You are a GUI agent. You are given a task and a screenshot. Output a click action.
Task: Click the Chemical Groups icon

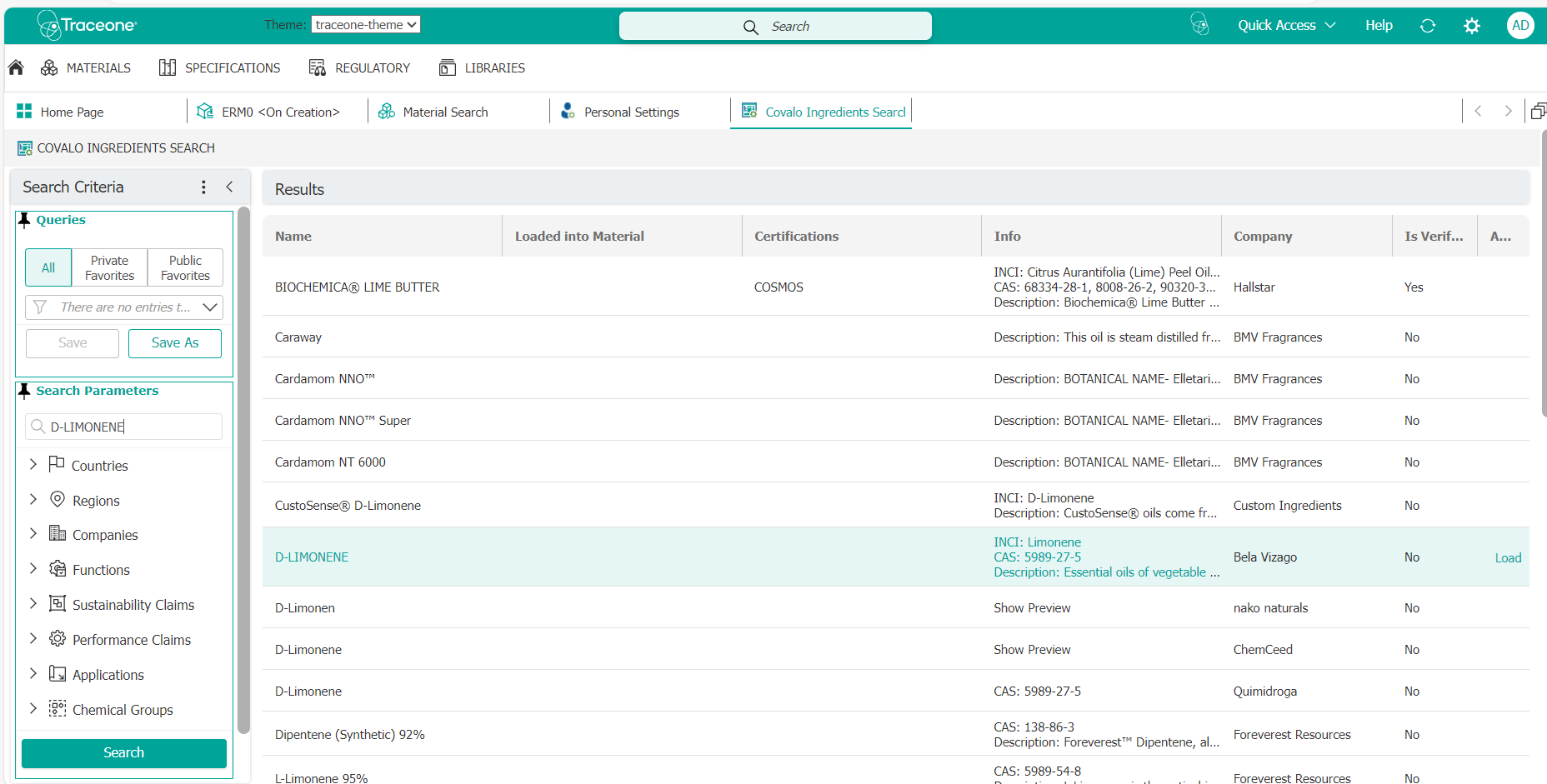pos(58,708)
